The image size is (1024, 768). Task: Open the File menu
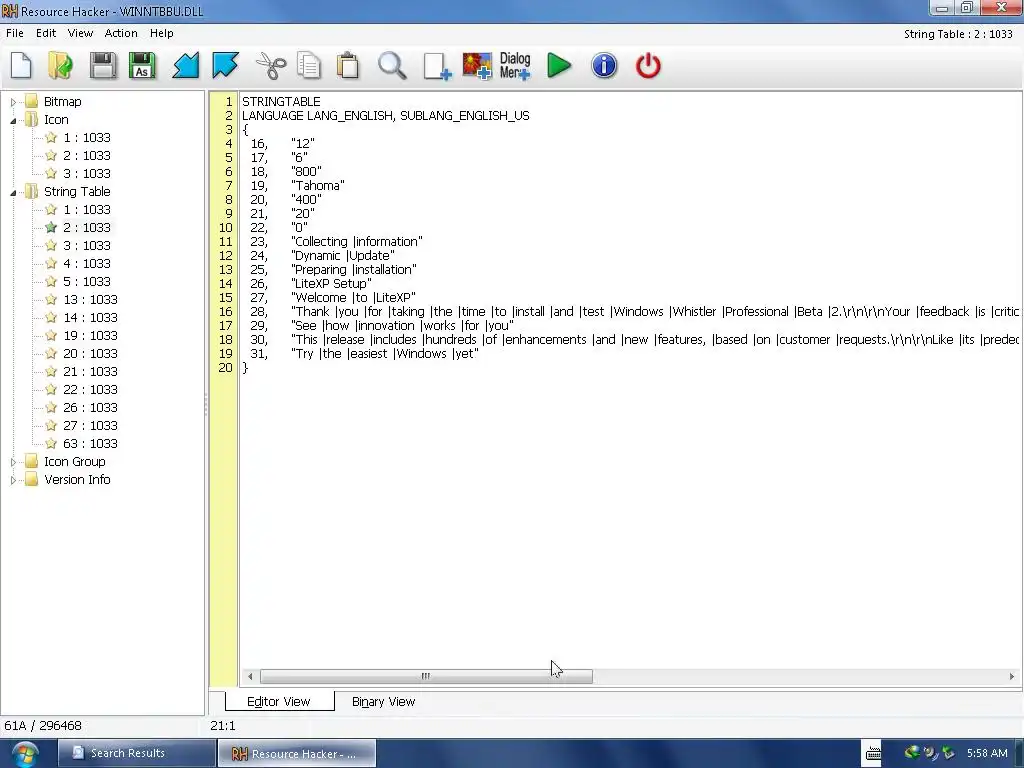[x=14, y=33]
